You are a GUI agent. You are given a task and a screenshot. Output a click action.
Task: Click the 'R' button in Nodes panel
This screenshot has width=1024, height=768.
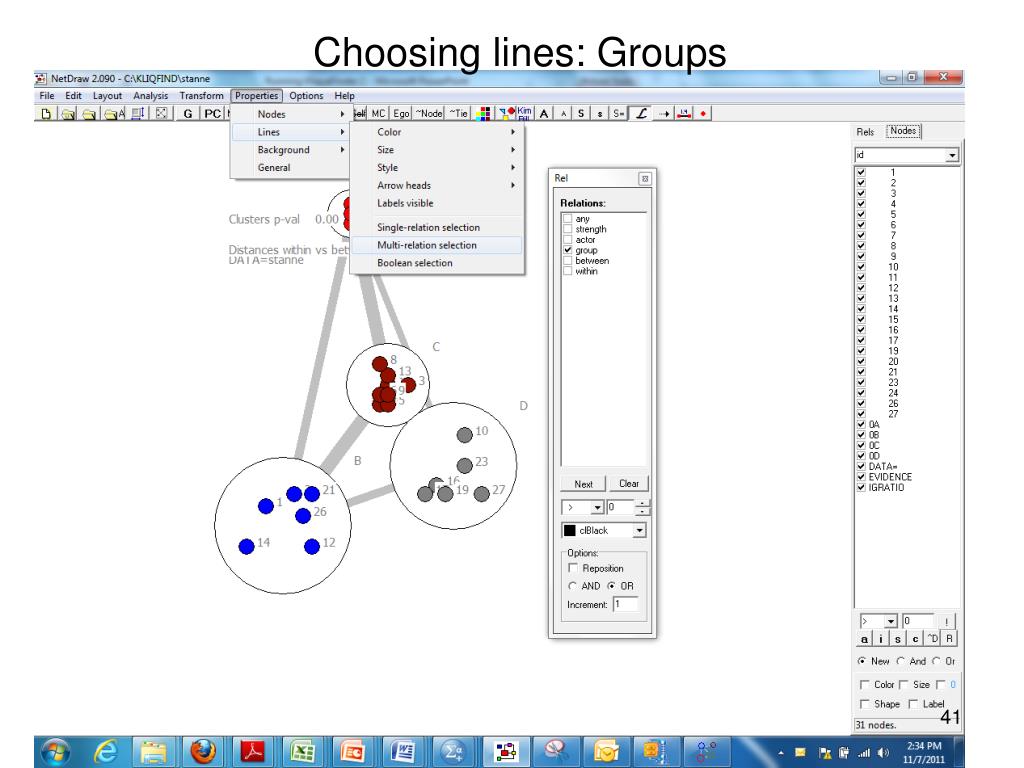pos(949,639)
